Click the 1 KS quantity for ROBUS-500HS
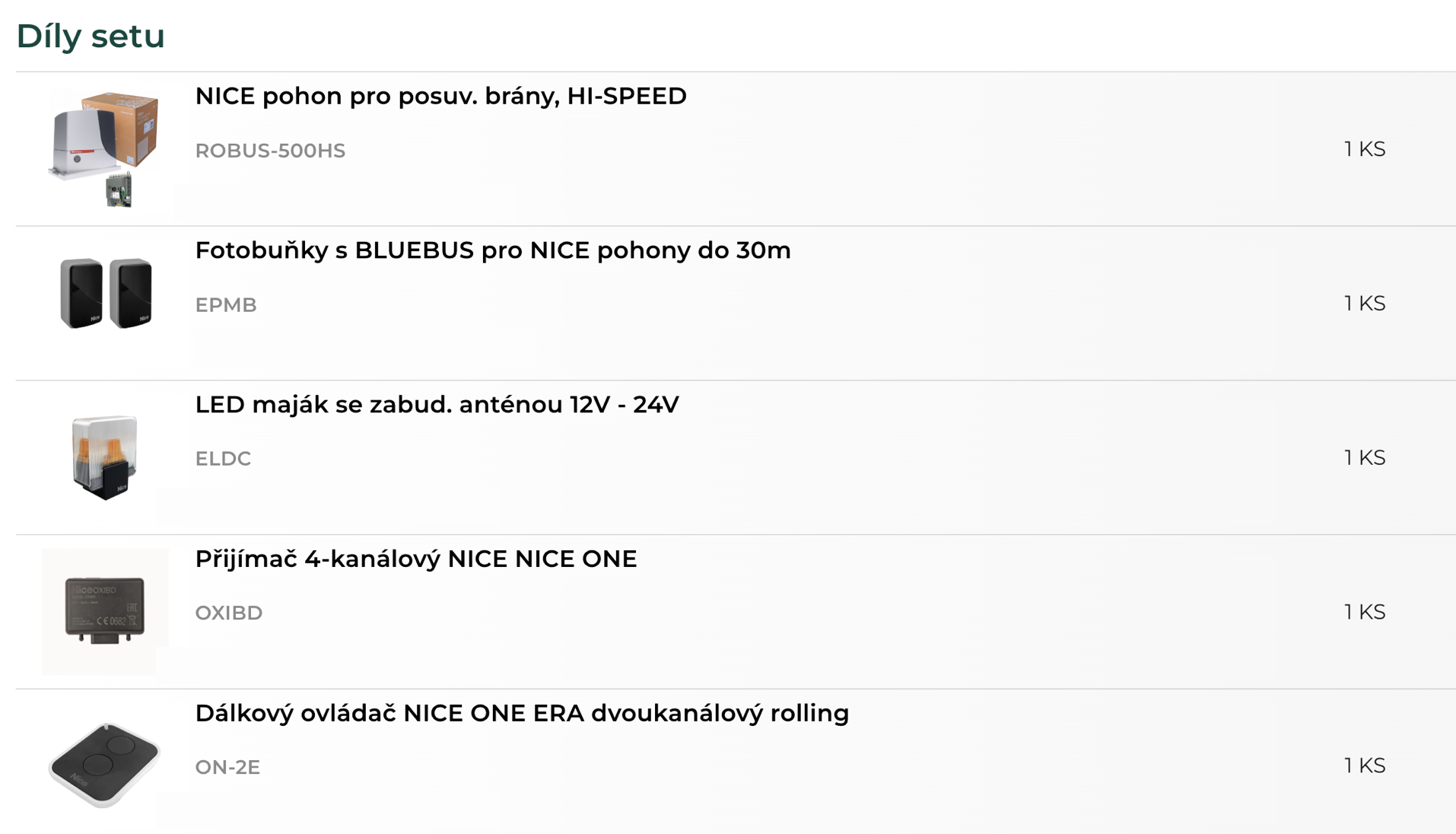1456x834 pixels. point(1365,149)
